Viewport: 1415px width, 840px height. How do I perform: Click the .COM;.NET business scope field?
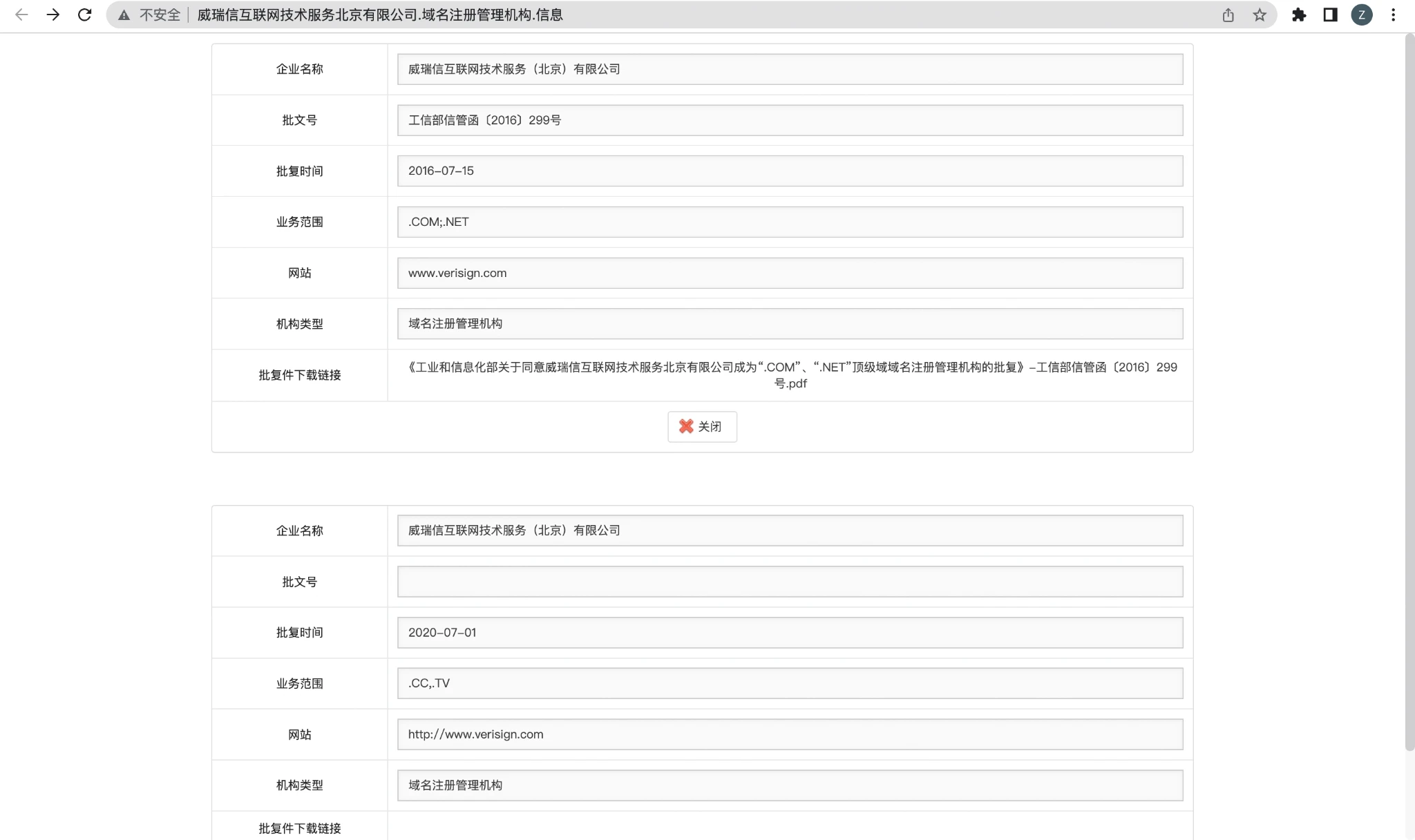pyautogui.click(x=790, y=222)
